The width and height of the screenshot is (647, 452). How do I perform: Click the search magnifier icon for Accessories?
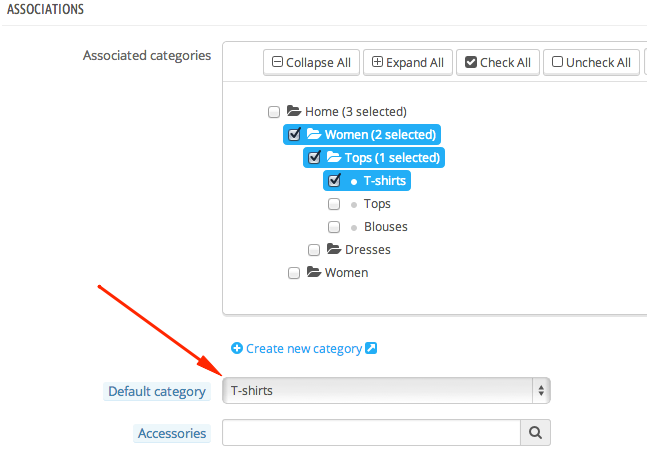pyautogui.click(x=535, y=433)
